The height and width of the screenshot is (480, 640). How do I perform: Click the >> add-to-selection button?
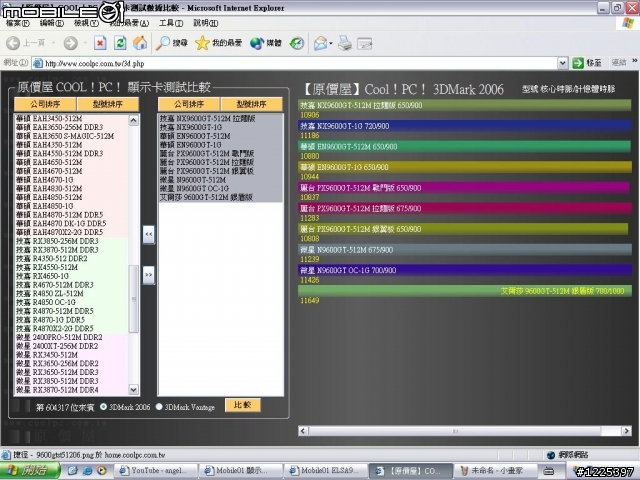click(x=149, y=275)
